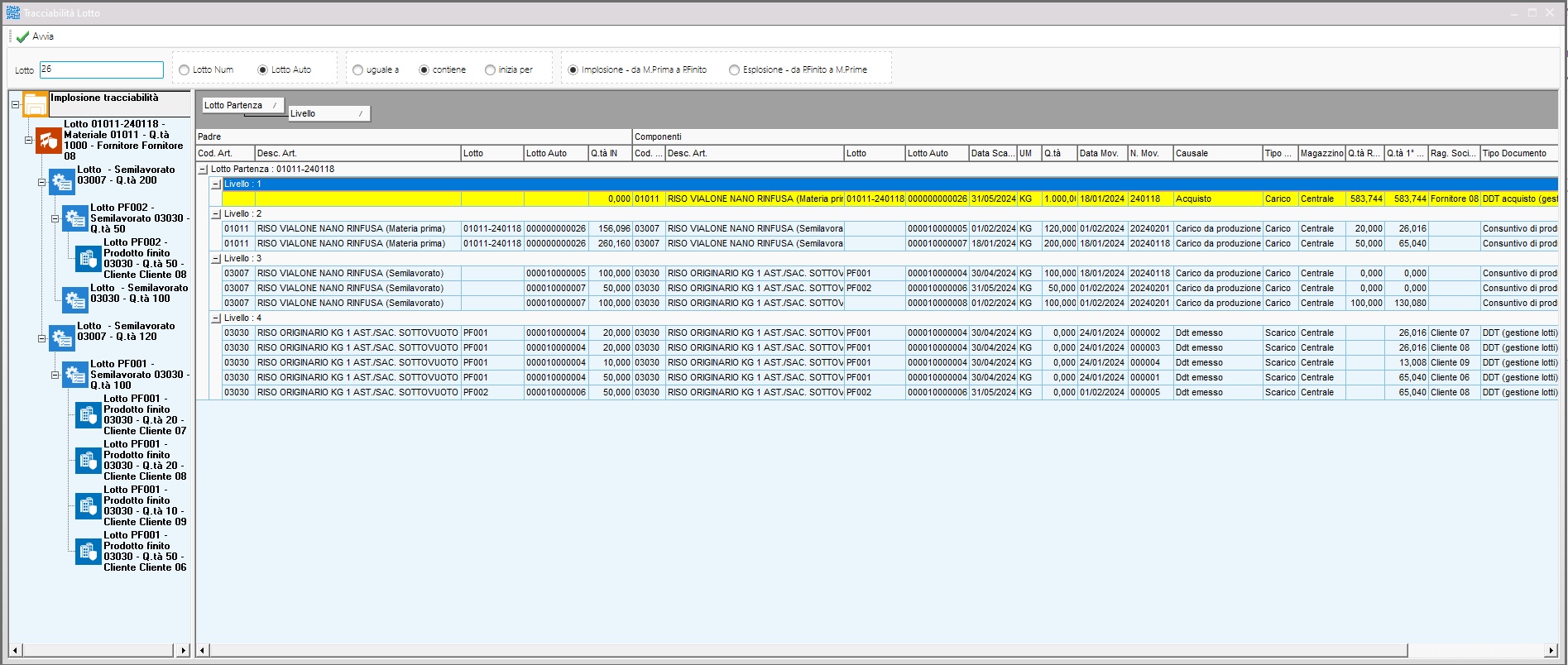Viewport: 1568px width, 665px height.
Task: Click the tree panel's right scroll arrow
Action: point(183,650)
